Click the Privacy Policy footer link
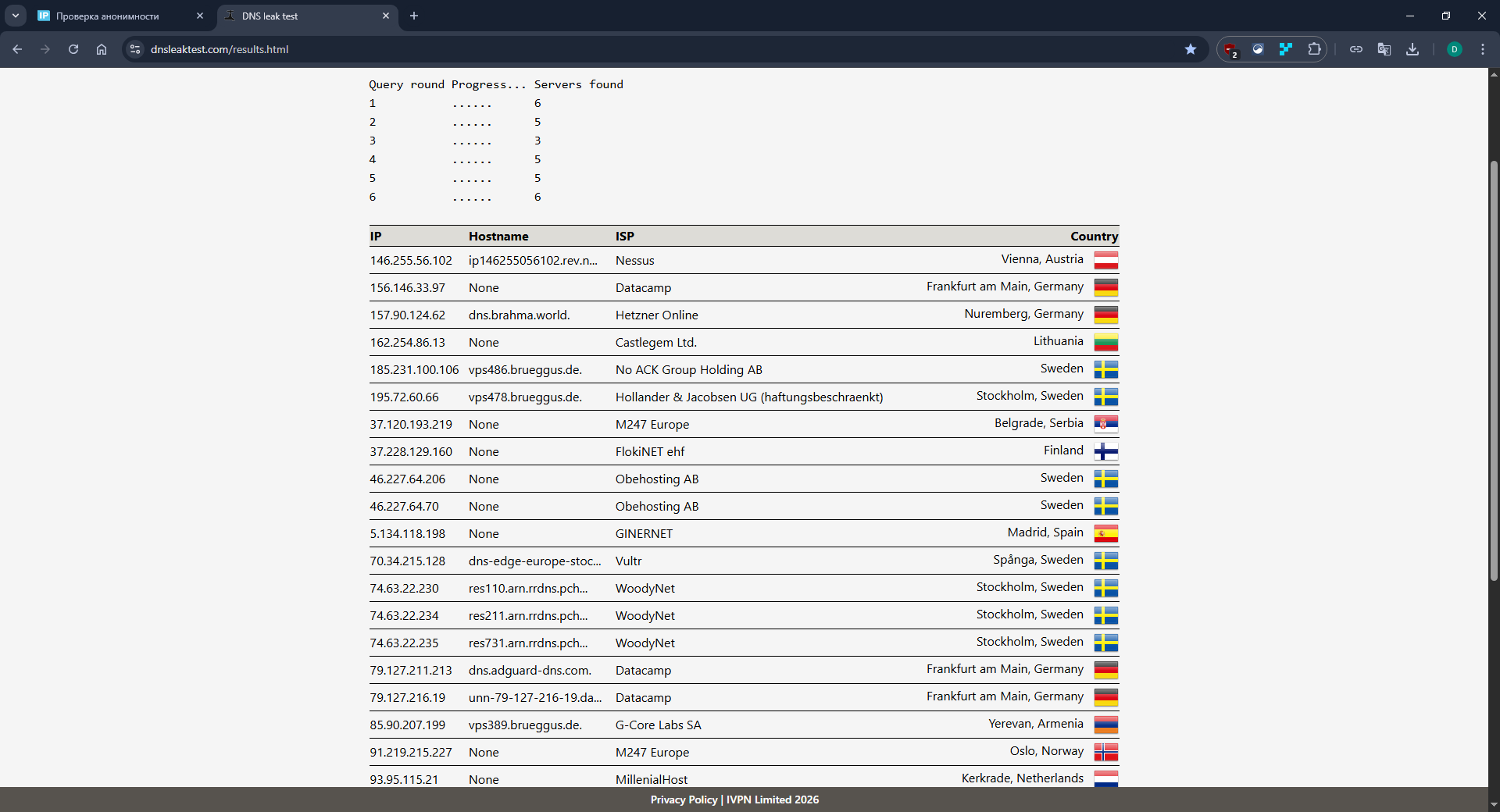 coord(684,800)
